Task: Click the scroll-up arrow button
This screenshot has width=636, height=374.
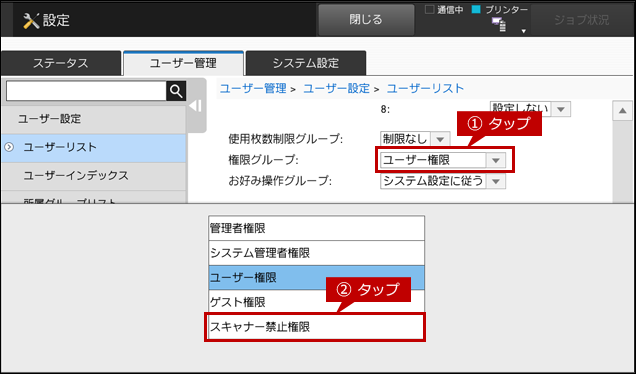Action: coord(623,111)
